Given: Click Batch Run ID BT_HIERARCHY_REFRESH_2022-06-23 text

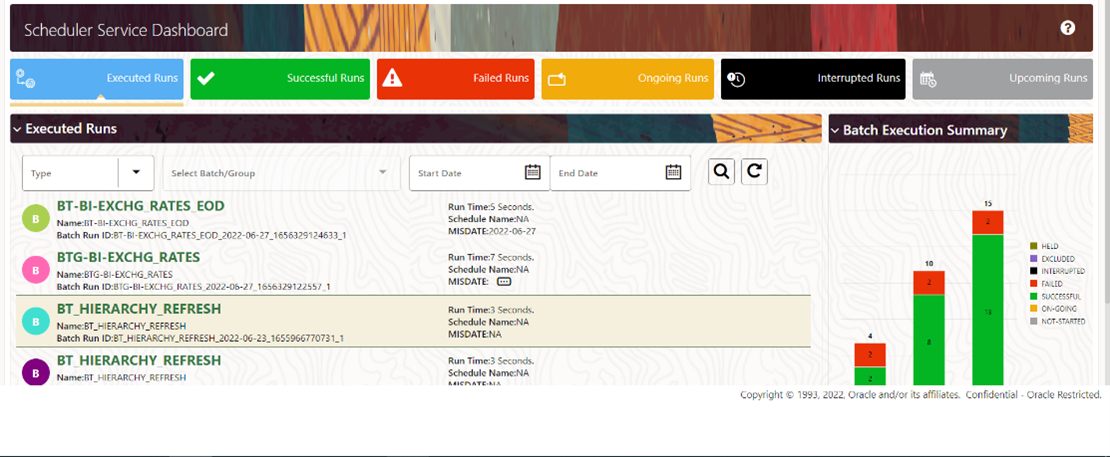Looking at the screenshot, I should [x=200, y=338].
